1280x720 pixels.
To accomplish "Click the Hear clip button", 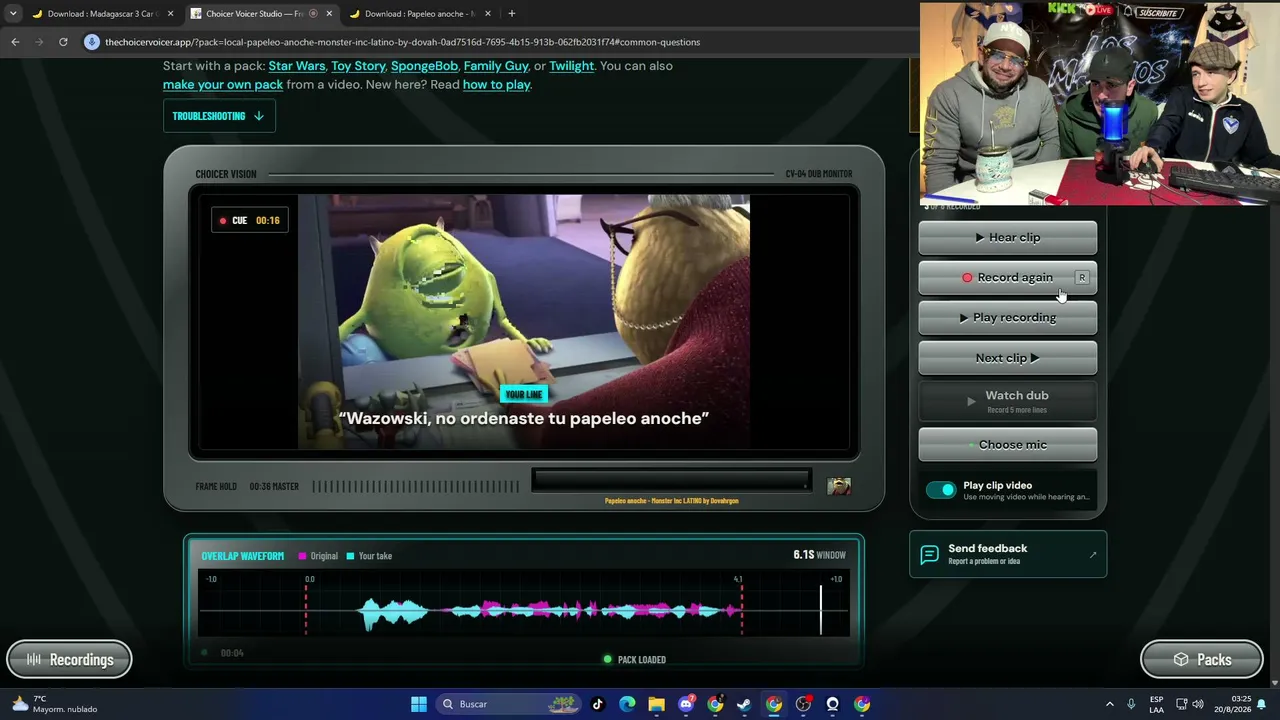I will pyautogui.click(x=1008, y=238).
